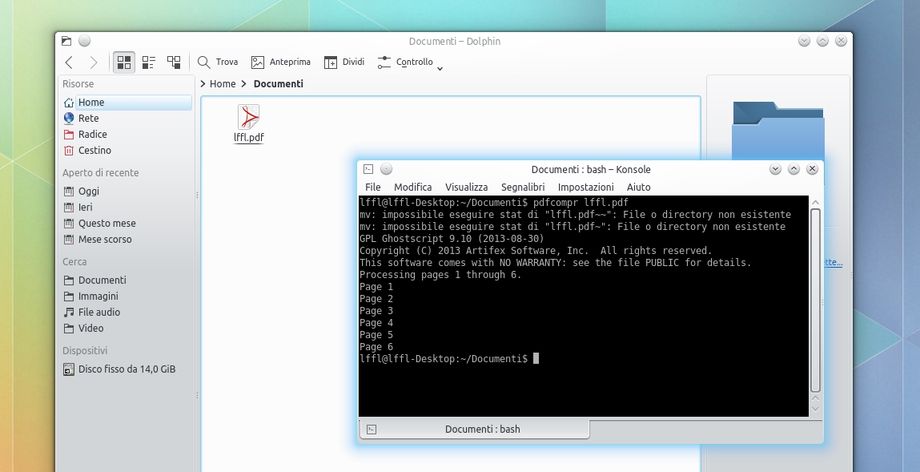Select Home in Risorse panel
920x472 pixels.
[127, 102]
